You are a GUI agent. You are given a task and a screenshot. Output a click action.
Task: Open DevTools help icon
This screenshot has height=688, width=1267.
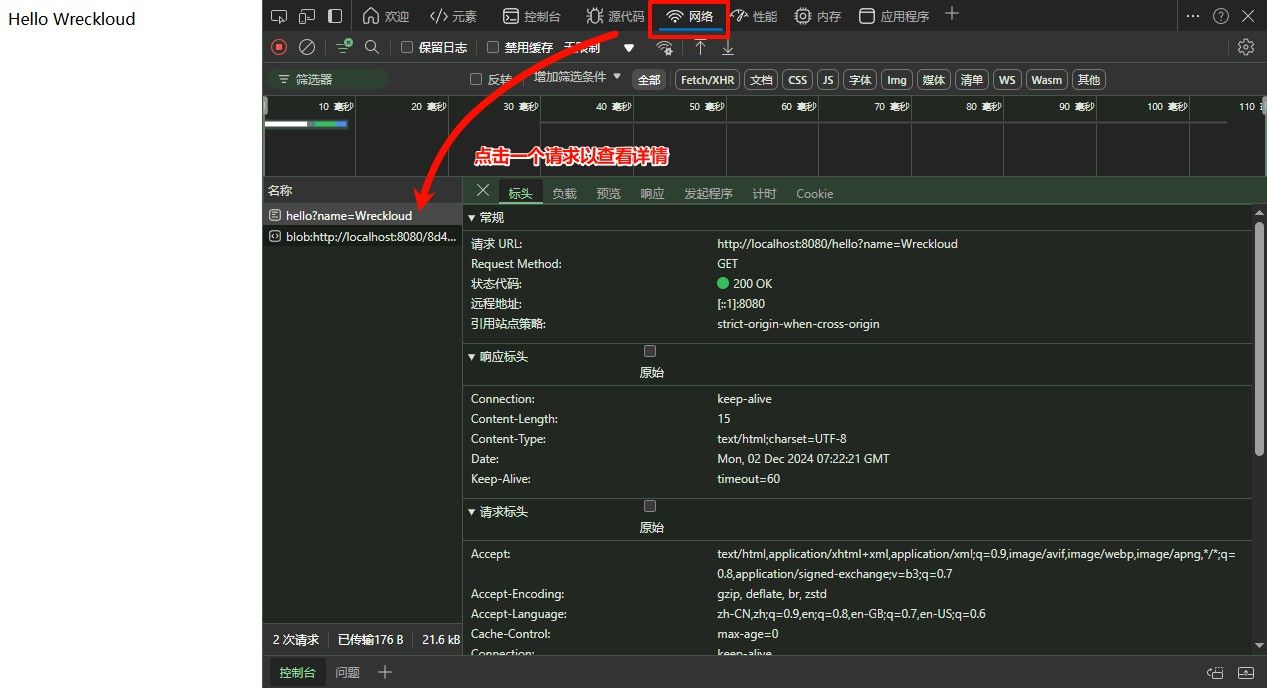coord(1220,16)
